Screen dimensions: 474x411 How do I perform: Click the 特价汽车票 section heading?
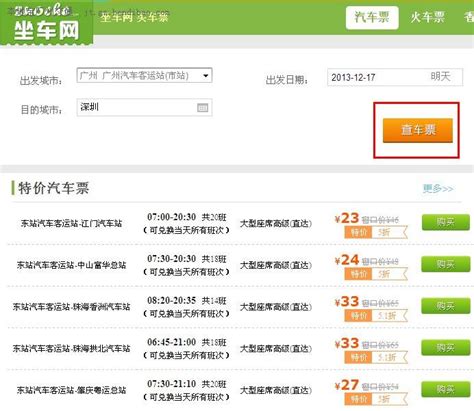[53, 188]
